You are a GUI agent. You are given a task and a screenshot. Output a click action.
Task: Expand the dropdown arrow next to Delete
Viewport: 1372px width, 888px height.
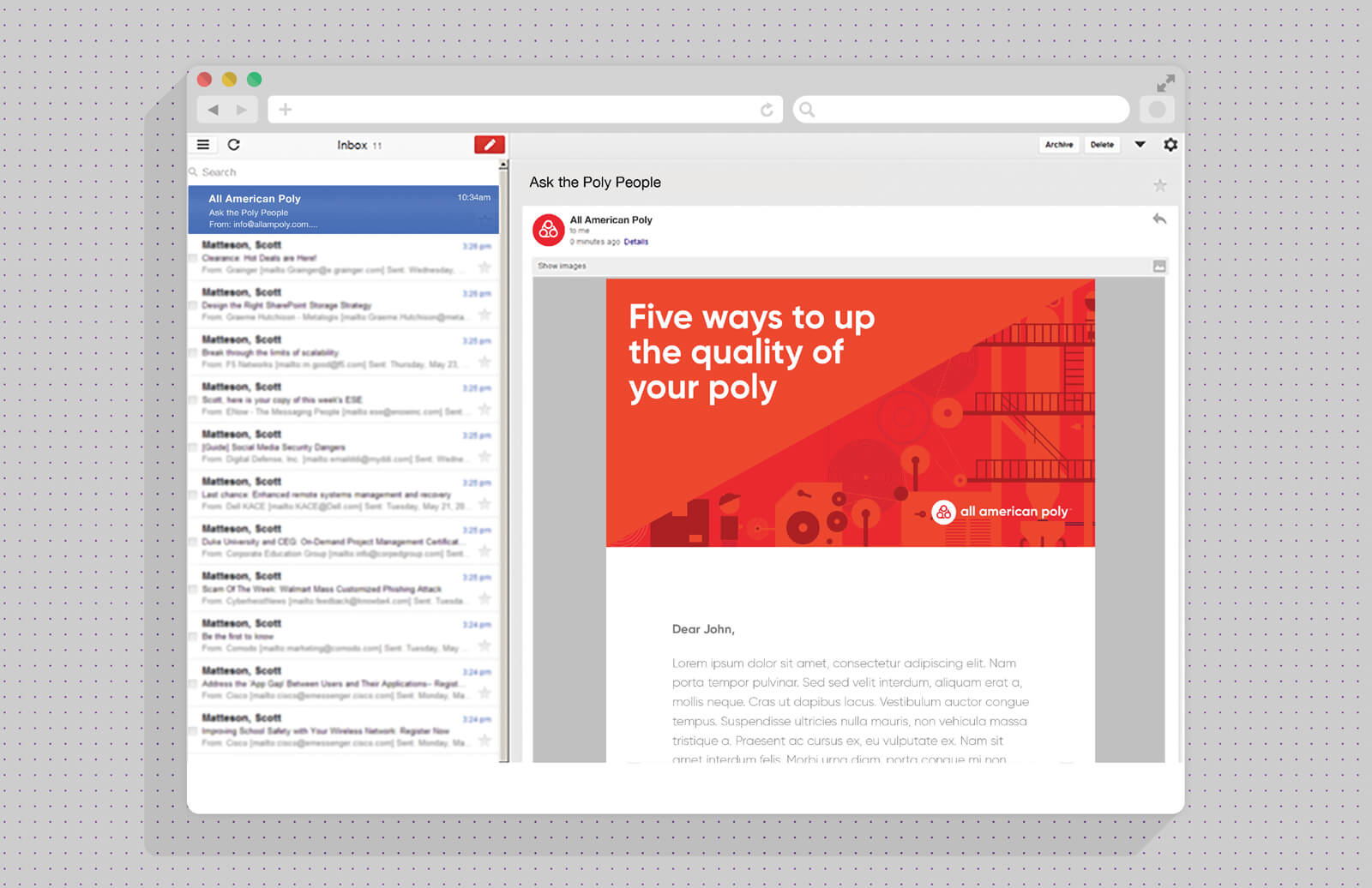pyautogui.click(x=1140, y=145)
